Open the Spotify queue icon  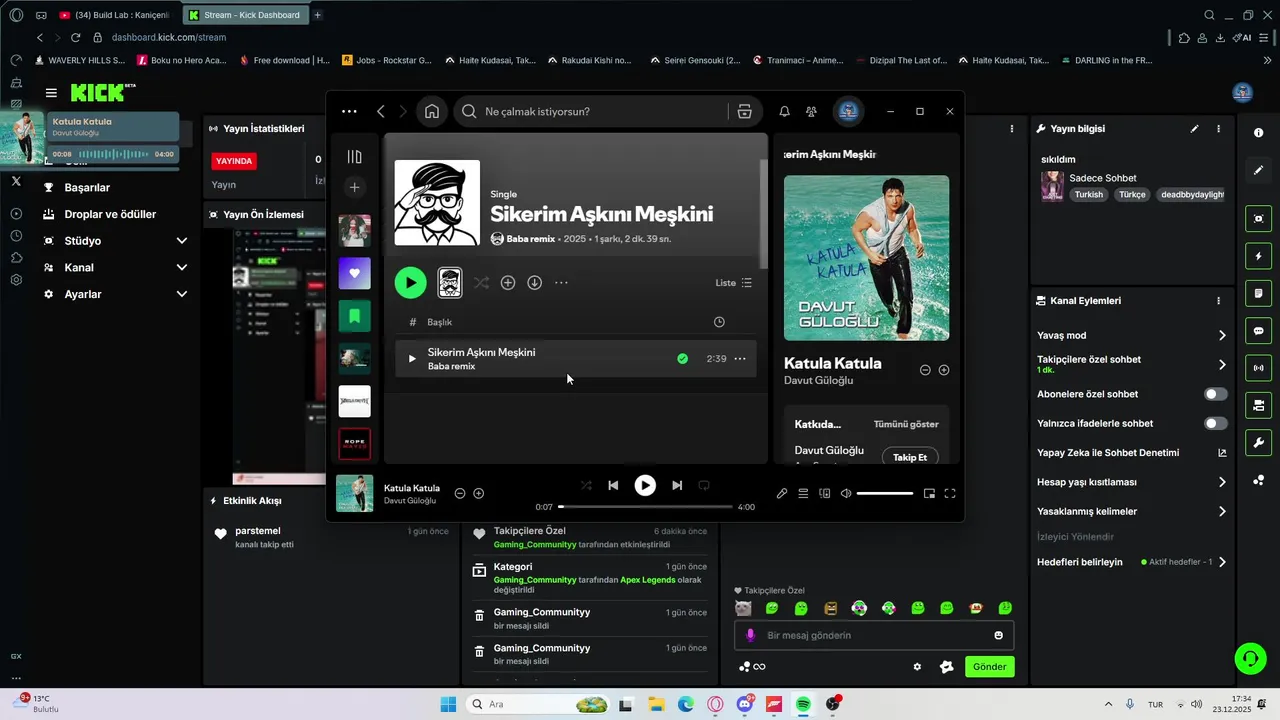pos(803,493)
